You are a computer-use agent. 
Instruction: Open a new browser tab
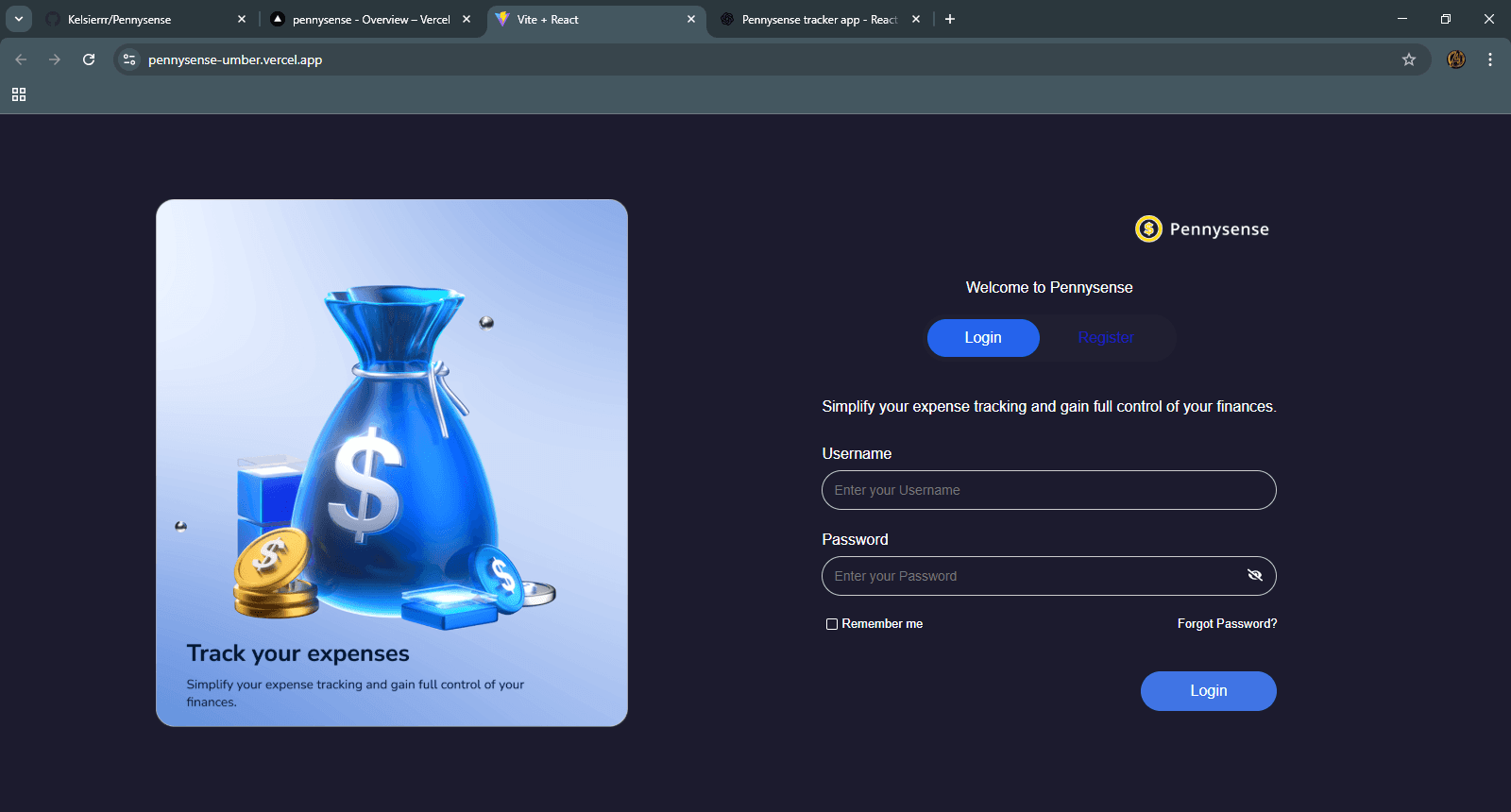click(950, 19)
